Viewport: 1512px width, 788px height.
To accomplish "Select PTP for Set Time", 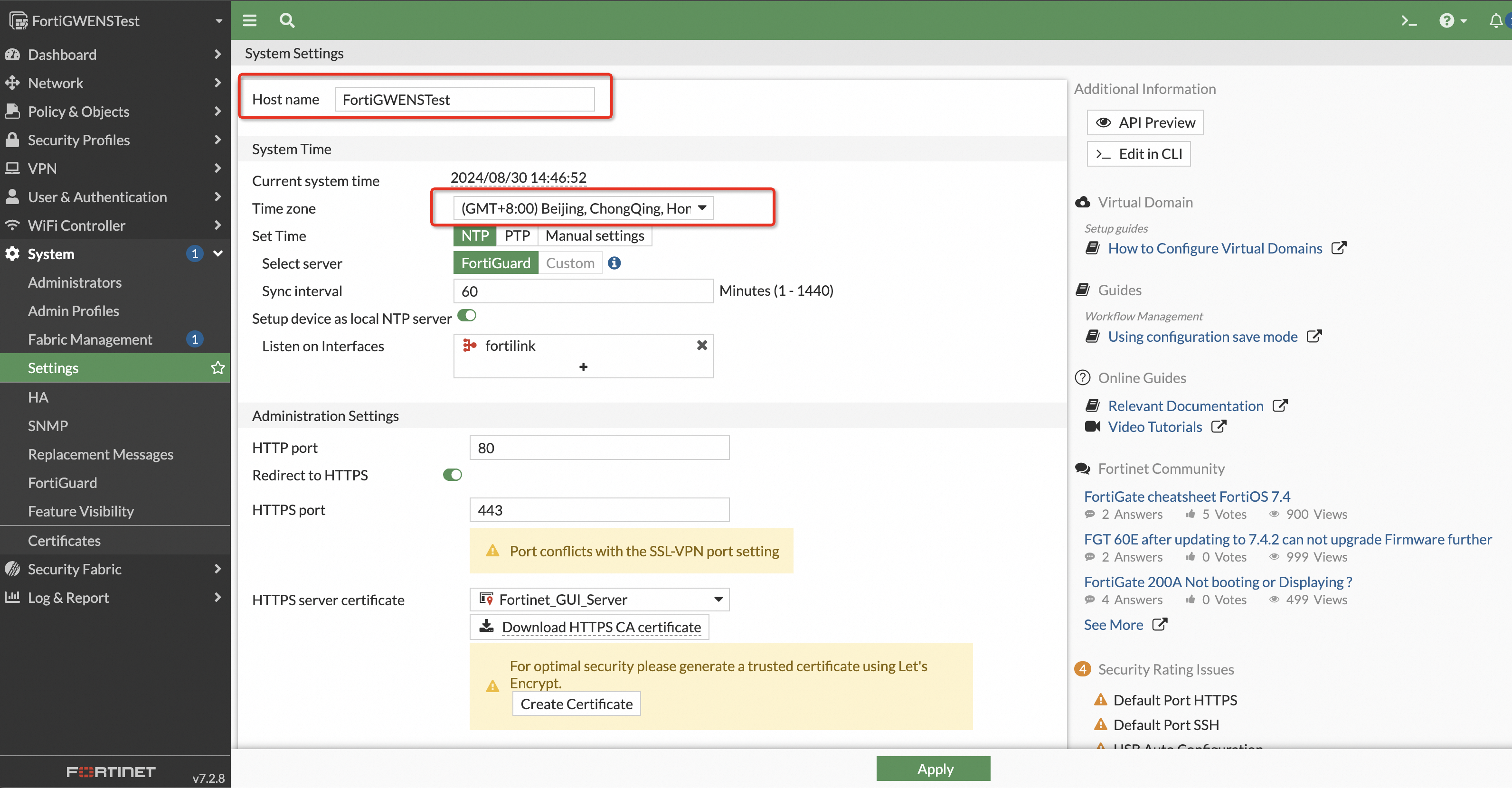I will click(x=517, y=236).
